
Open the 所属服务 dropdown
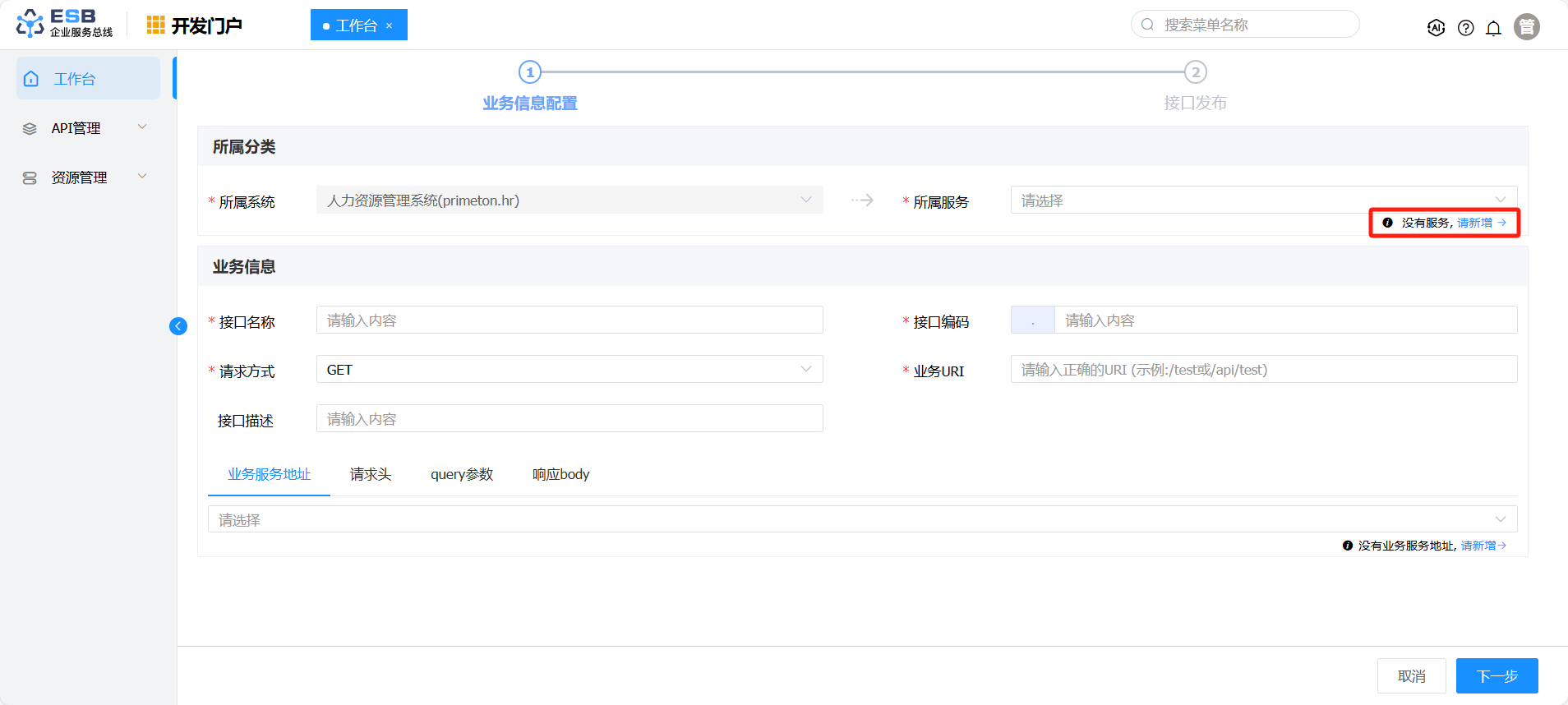tap(1263, 200)
